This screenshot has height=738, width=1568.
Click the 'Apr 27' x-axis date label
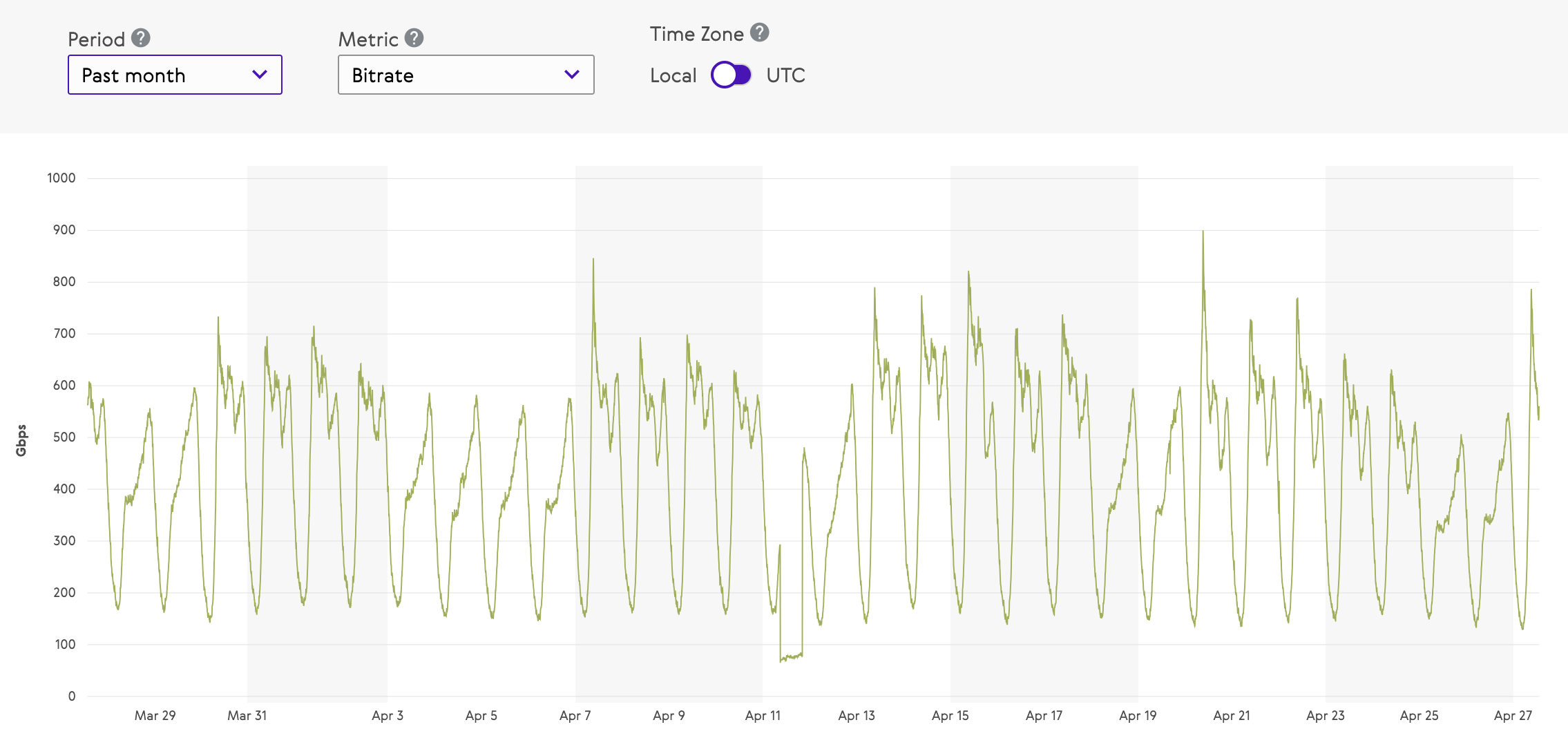1513,716
